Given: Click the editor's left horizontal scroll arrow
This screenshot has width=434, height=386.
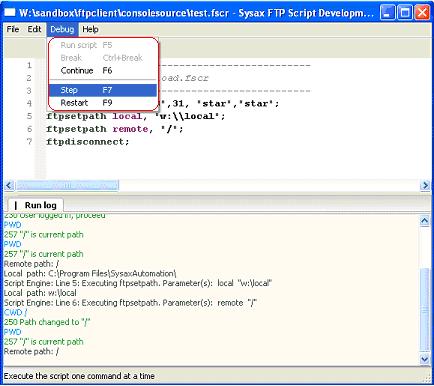Looking at the screenshot, I should click(9, 185).
